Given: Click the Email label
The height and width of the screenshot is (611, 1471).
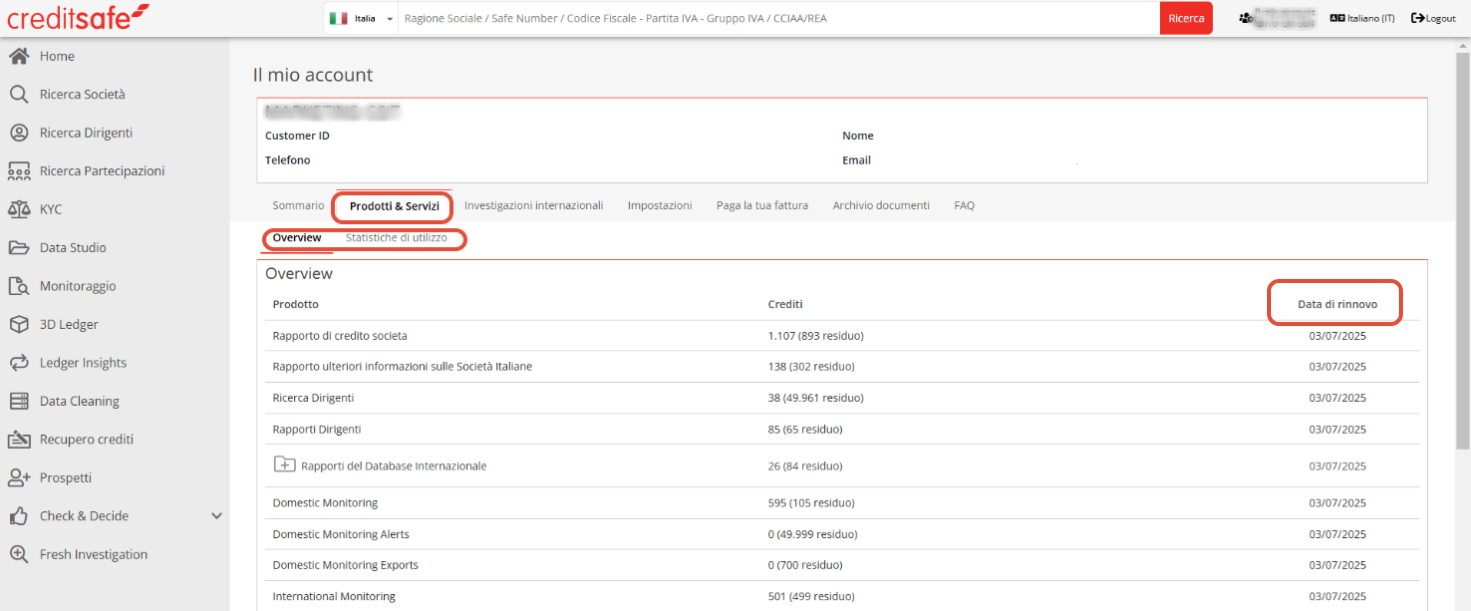Looking at the screenshot, I should click(x=856, y=160).
